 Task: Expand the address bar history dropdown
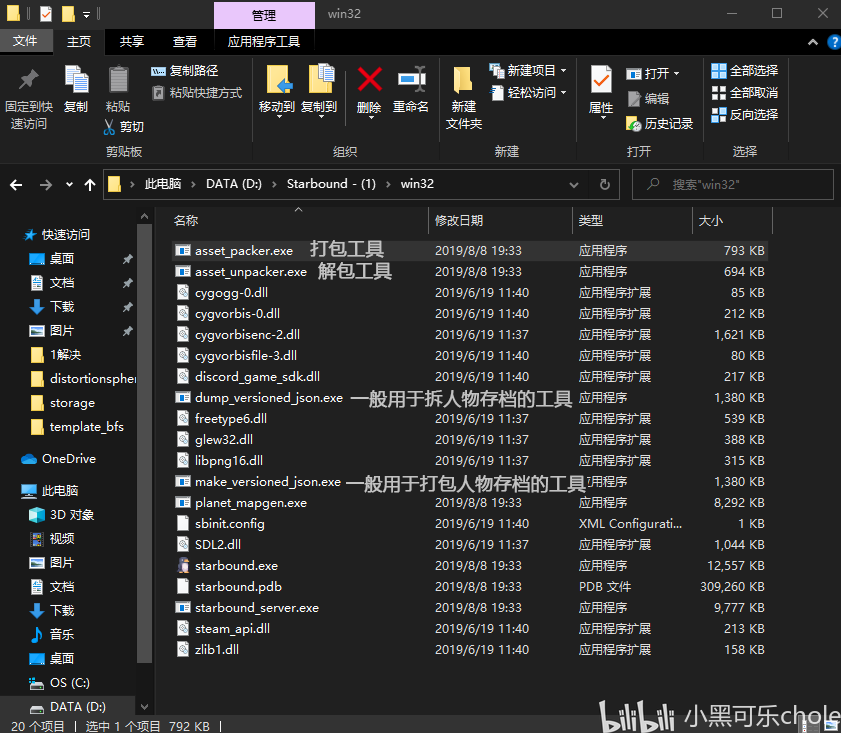pos(574,185)
